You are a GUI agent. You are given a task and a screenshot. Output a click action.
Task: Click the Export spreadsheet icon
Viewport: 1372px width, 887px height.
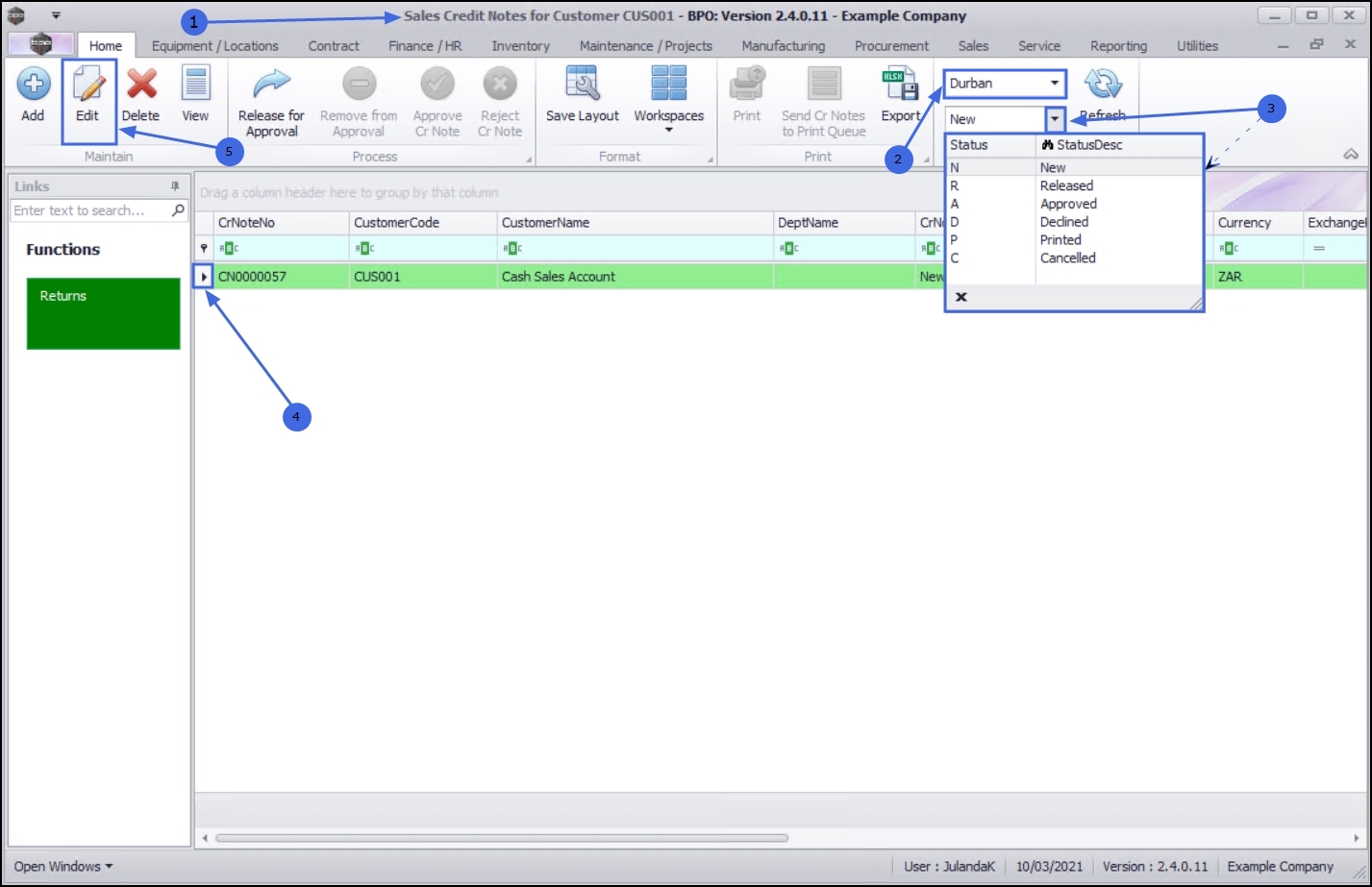[x=901, y=84]
